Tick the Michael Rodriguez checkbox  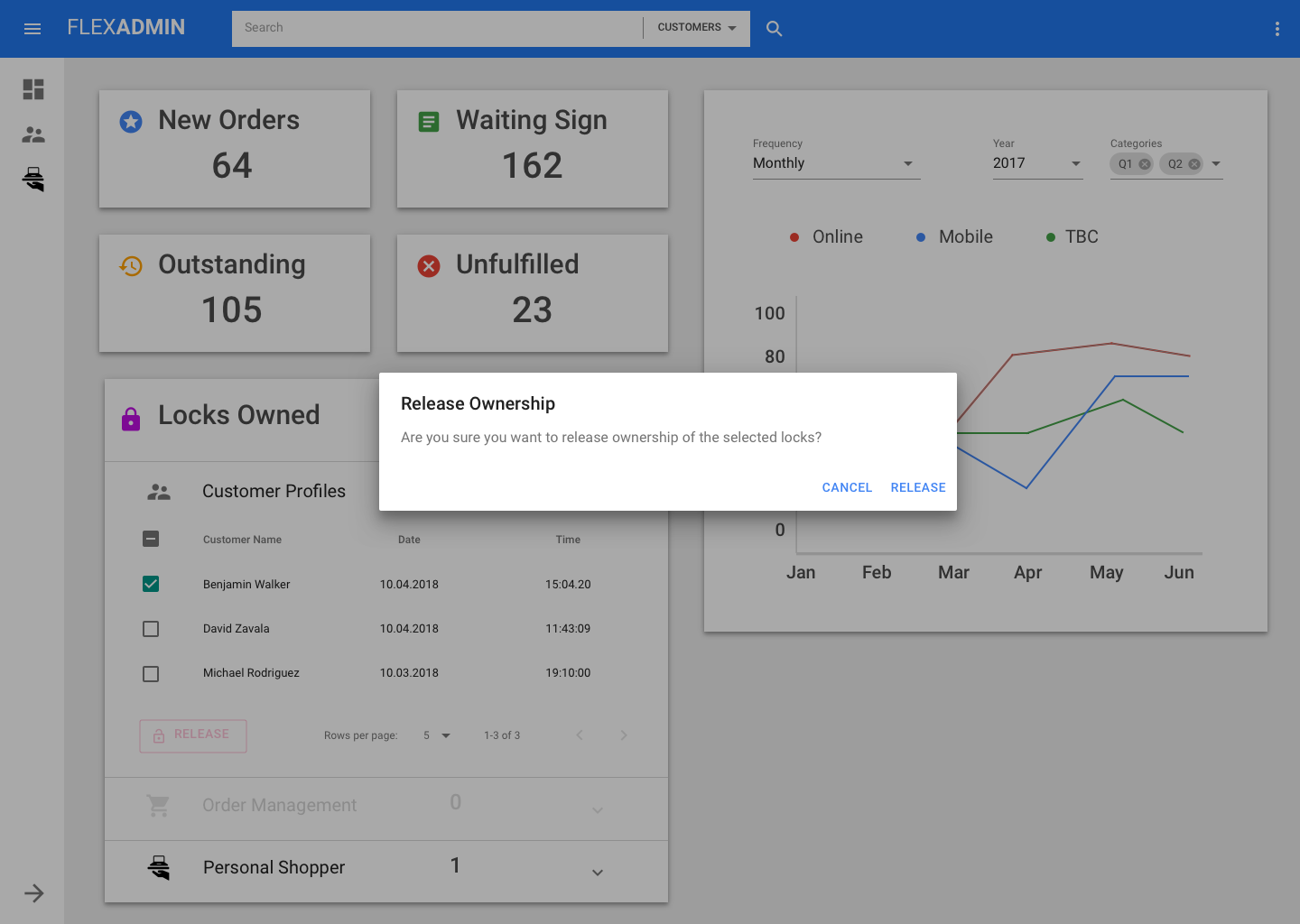(x=151, y=674)
